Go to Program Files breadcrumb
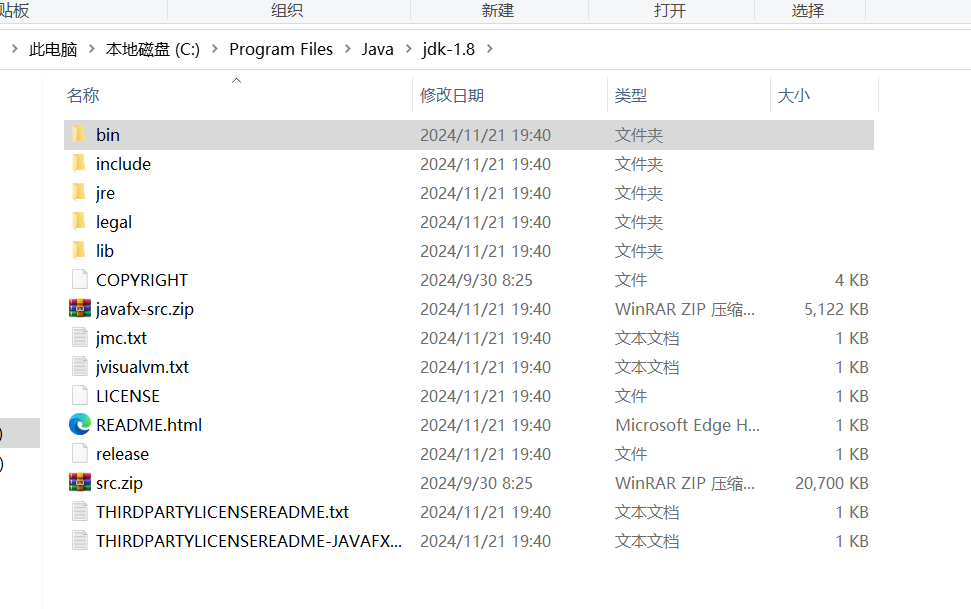971x609 pixels. coord(281,49)
